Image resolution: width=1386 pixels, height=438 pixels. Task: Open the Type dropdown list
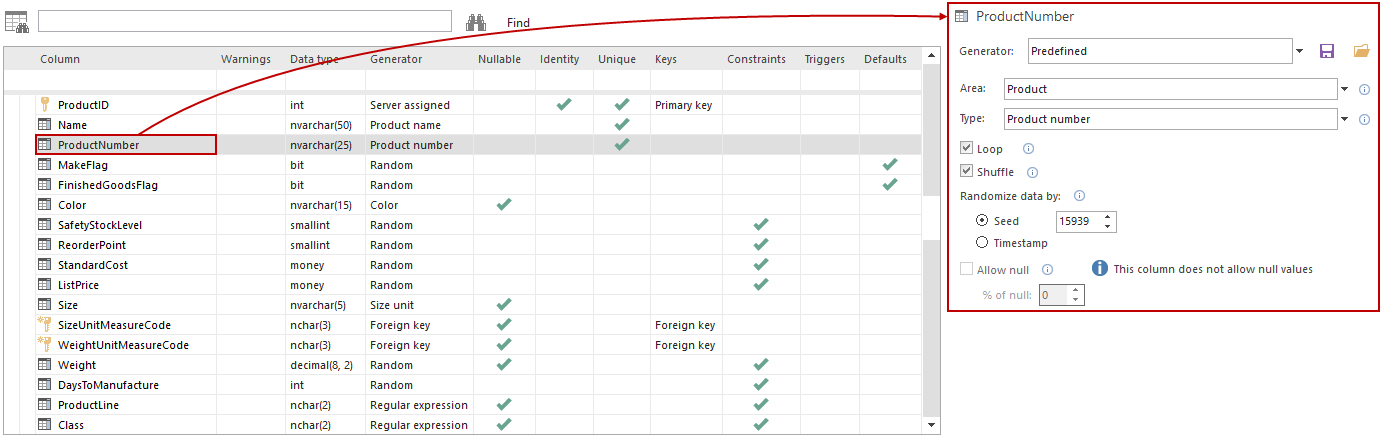click(x=1345, y=119)
